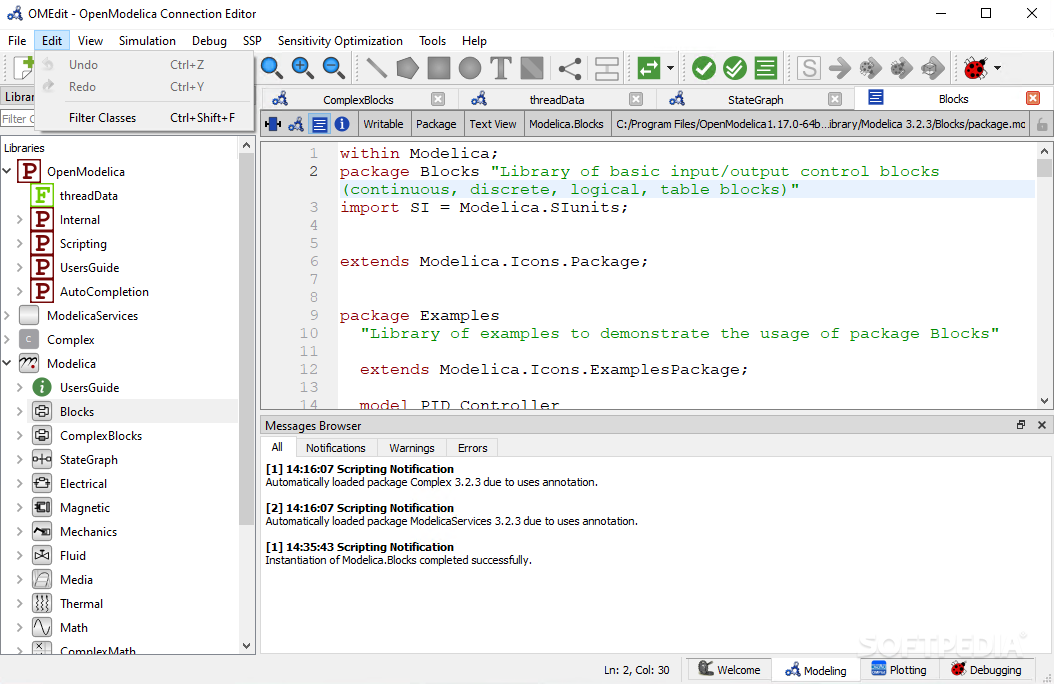Expand the Electrical tree node
The height and width of the screenshot is (684, 1054).
click(19, 484)
